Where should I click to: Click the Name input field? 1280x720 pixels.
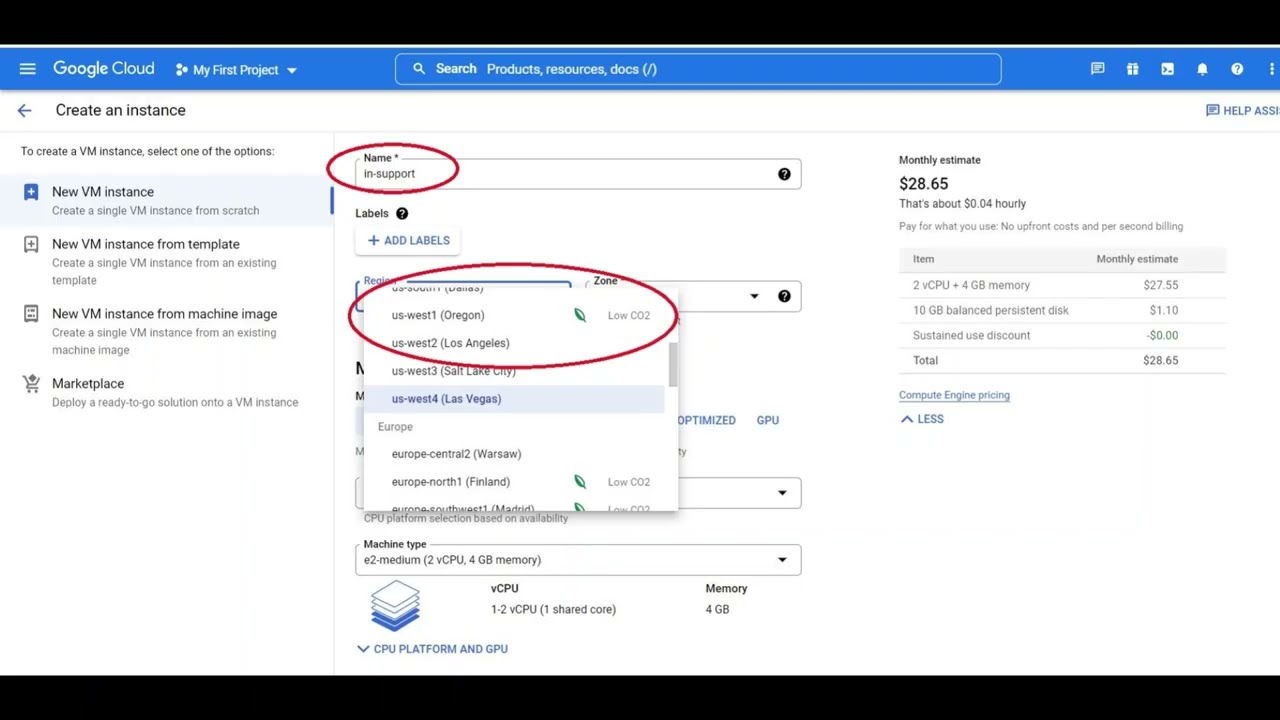click(578, 174)
